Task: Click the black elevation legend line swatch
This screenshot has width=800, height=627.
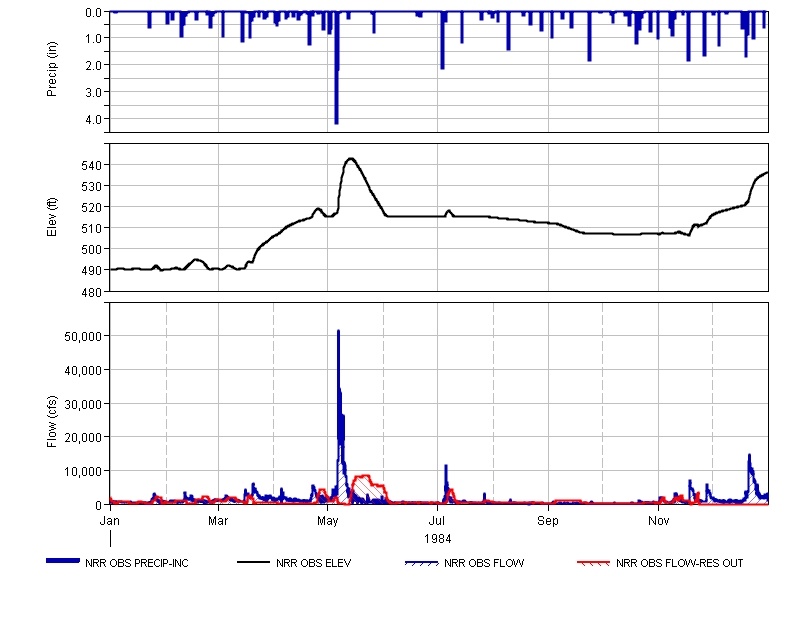Action: point(254,562)
